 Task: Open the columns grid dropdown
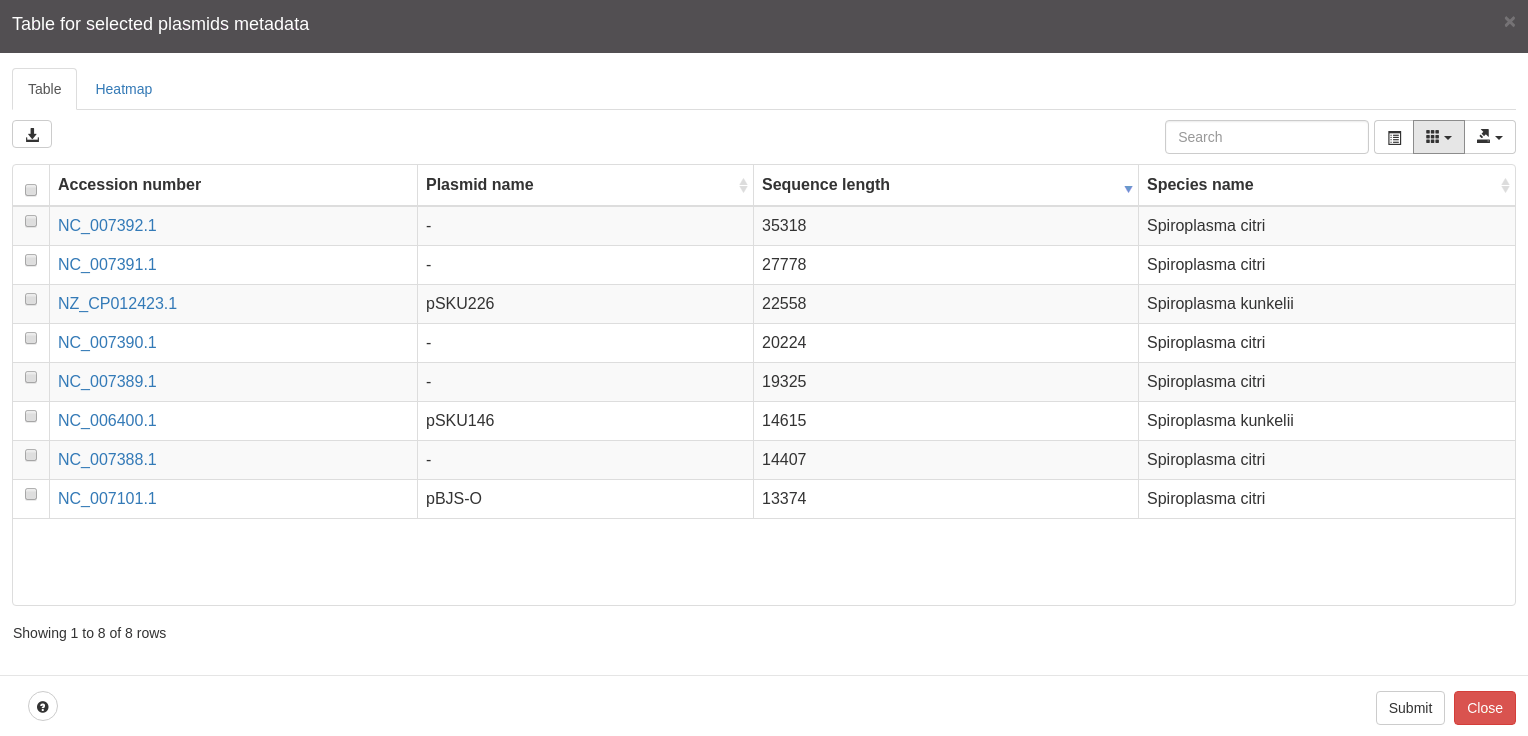1439,137
